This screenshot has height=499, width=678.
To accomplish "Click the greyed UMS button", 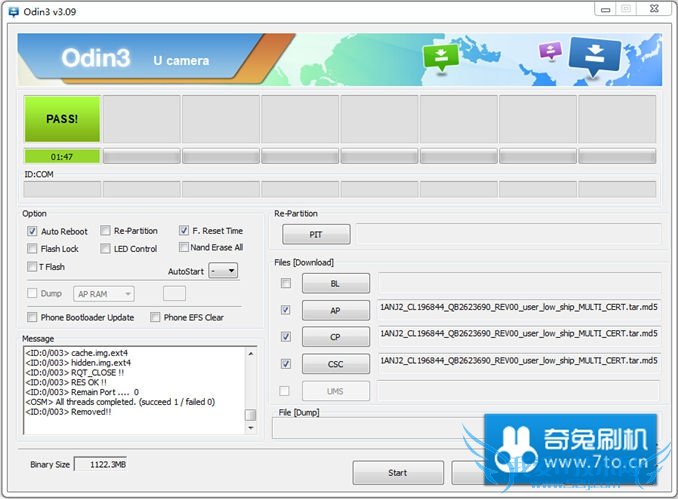I will (336, 391).
